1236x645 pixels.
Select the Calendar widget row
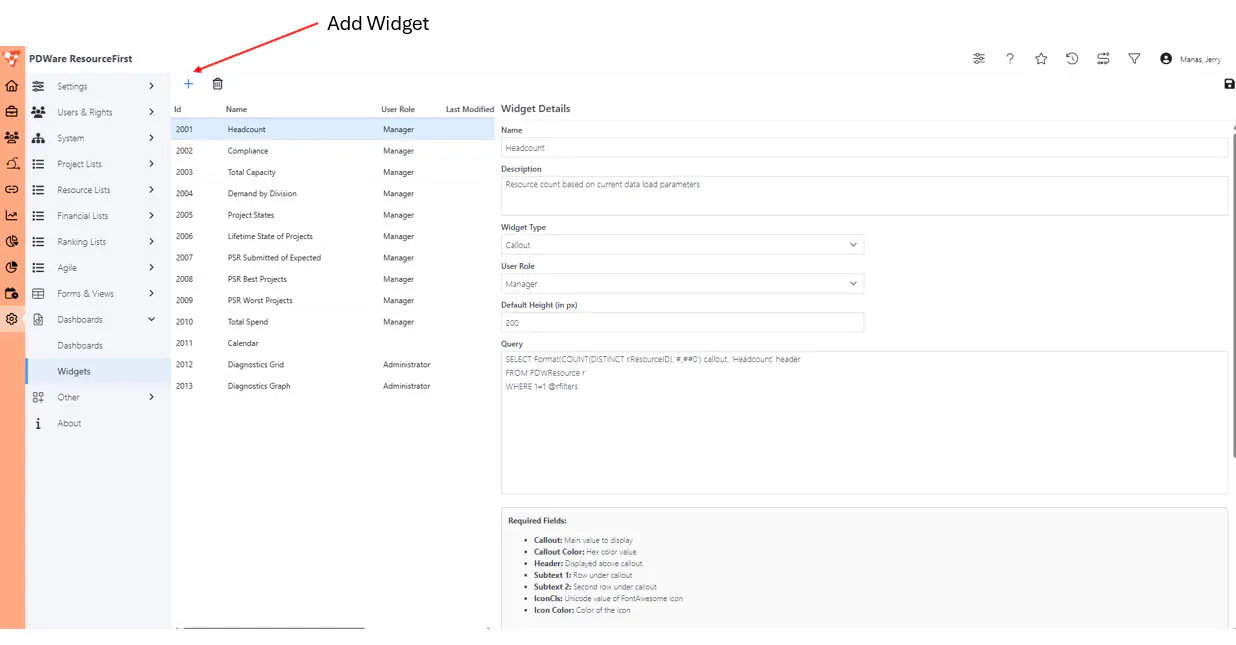tap(332, 343)
